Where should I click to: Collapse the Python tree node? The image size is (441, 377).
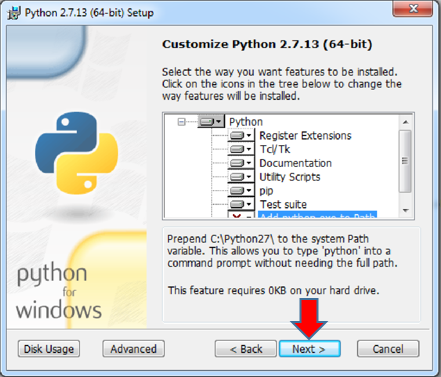pos(181,122)
